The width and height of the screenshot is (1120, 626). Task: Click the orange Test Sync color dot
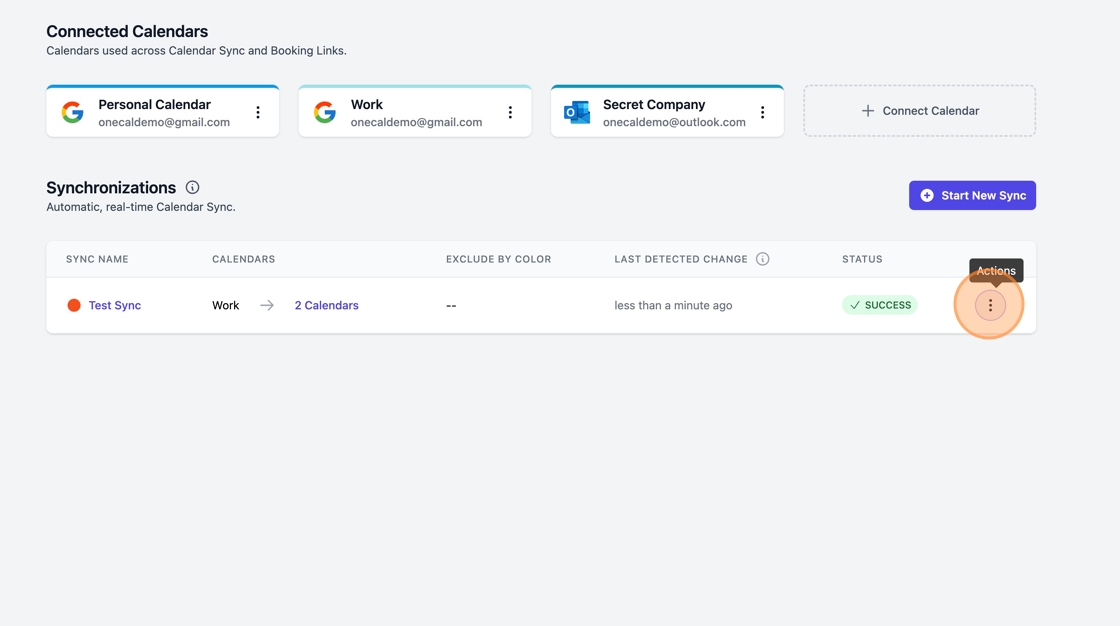click(74, 305)
